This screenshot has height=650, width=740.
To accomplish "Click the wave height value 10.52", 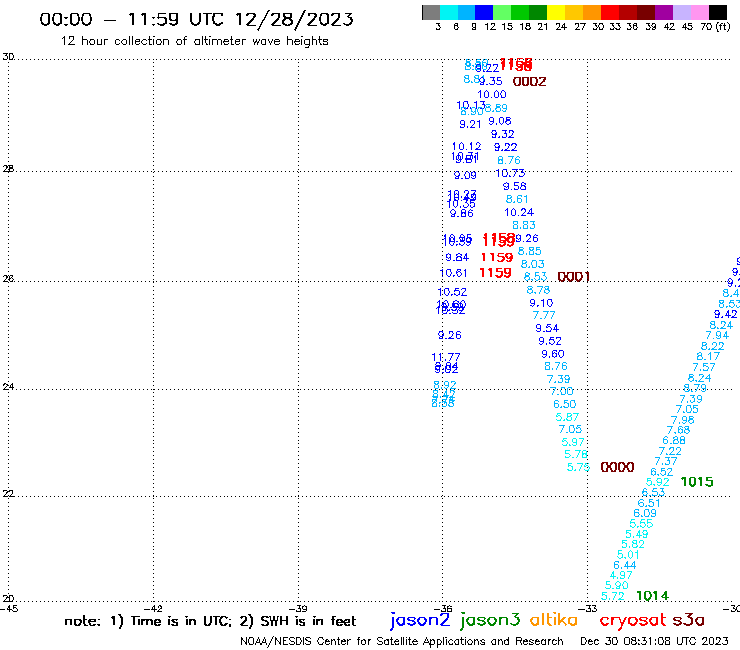I will coord(452,292).
